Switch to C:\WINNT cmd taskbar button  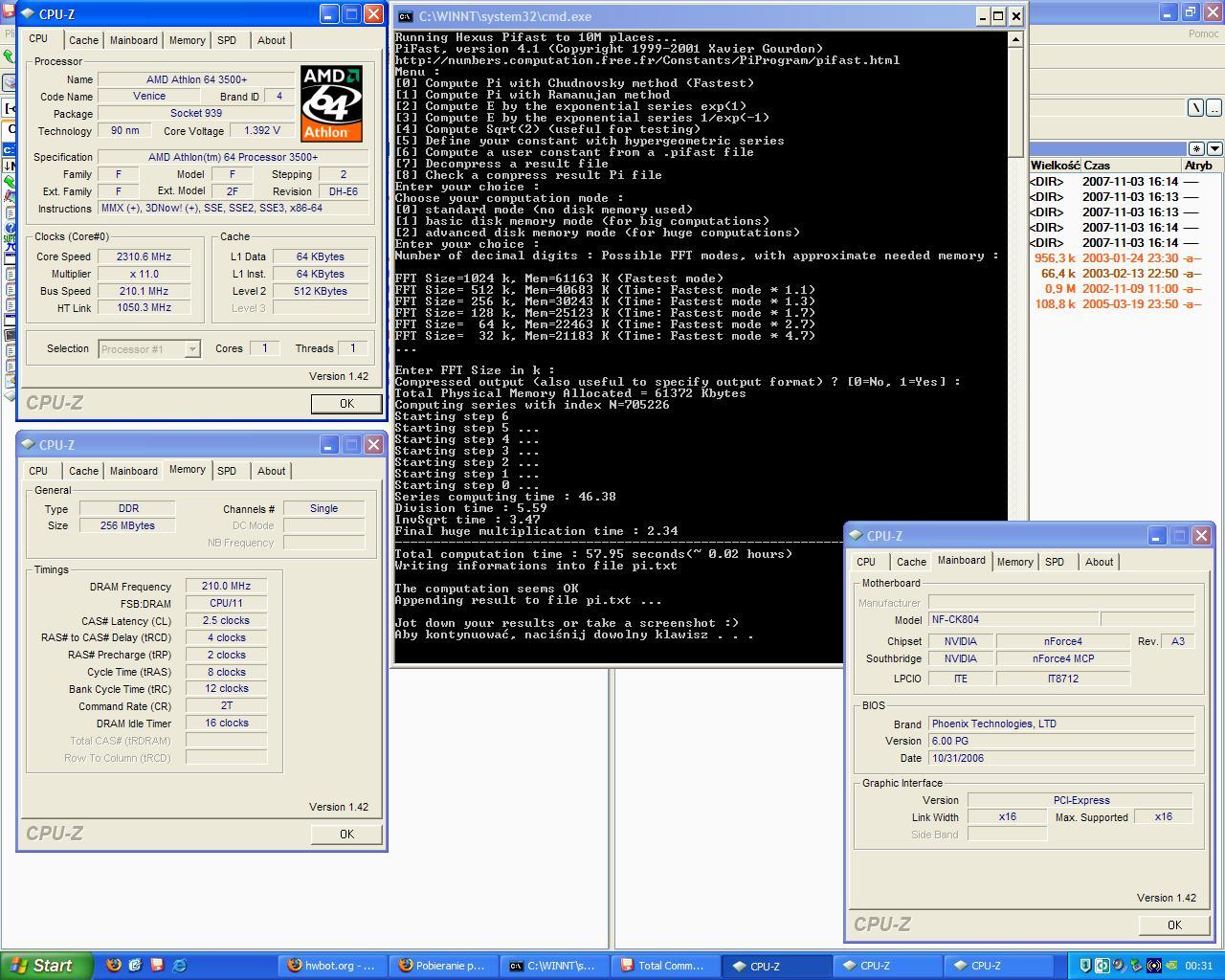click(554, 966)
